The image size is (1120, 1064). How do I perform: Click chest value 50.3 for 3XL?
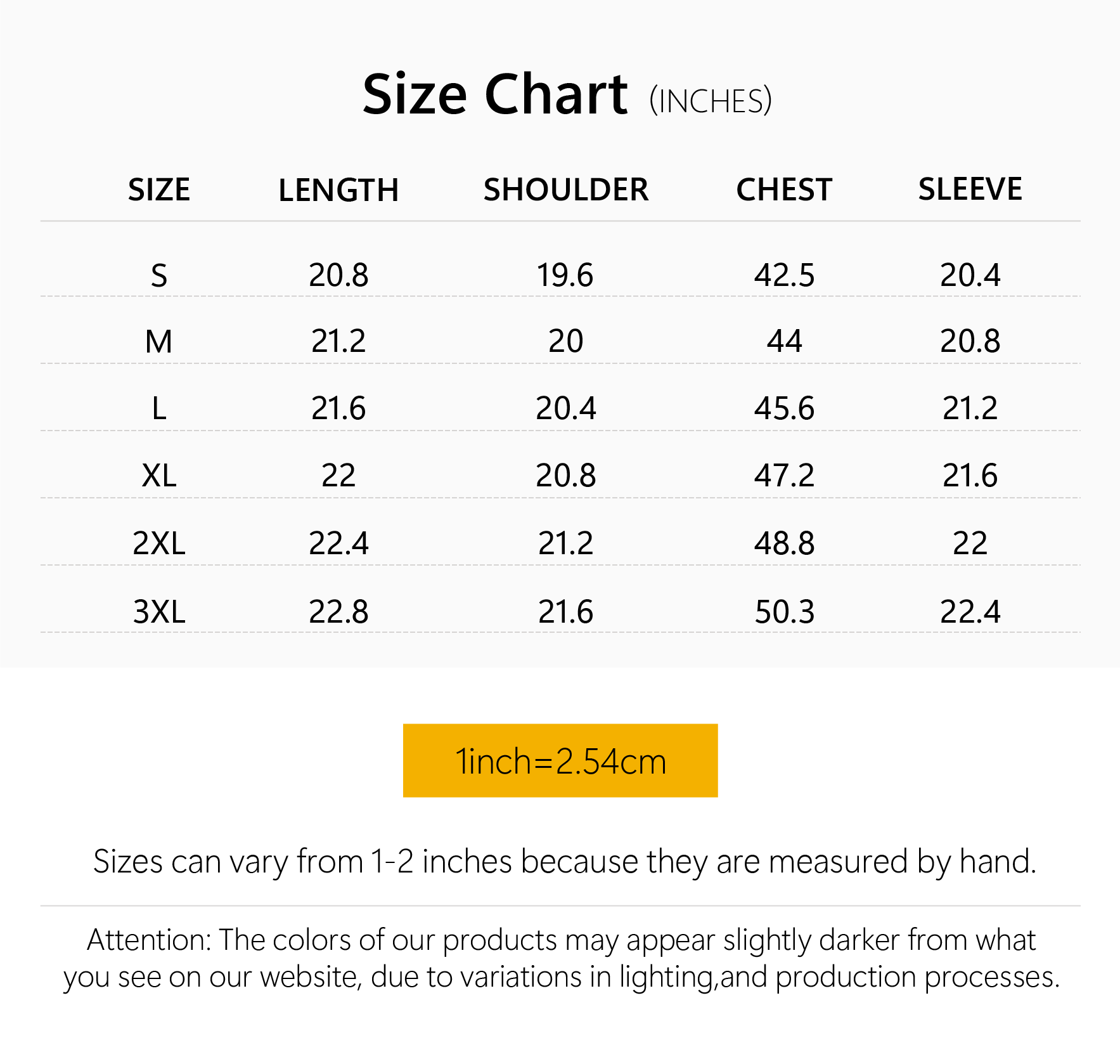784,612
